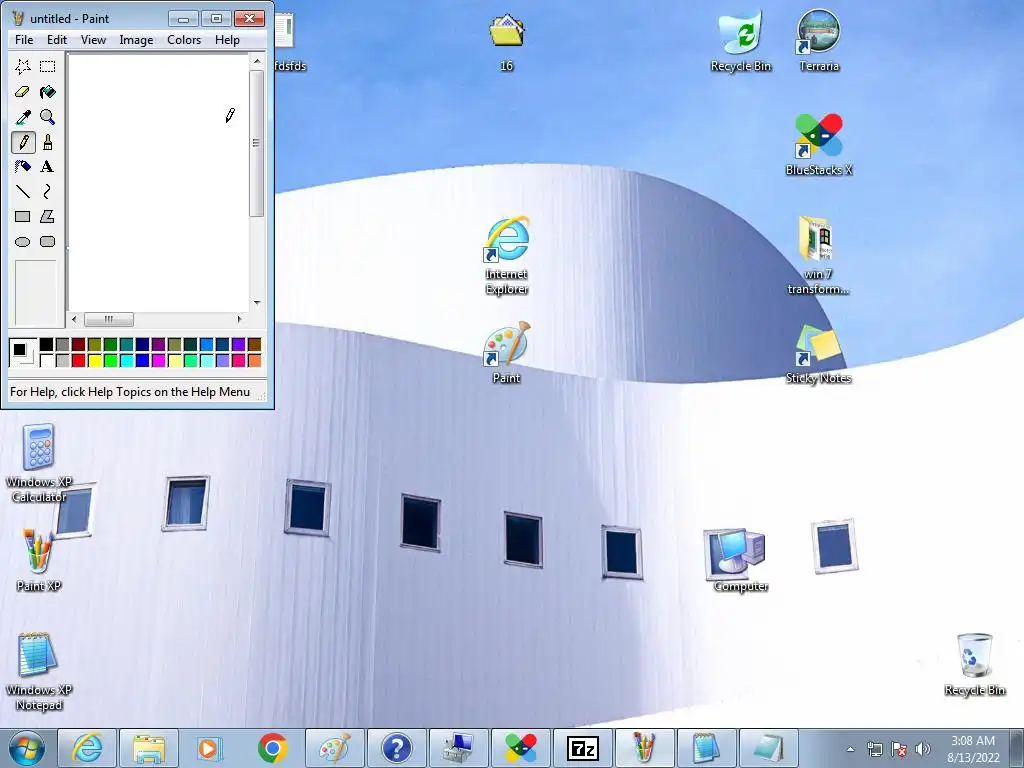
Task: Click the canvas scroll up arrow
Action: [x=257, y=61]
